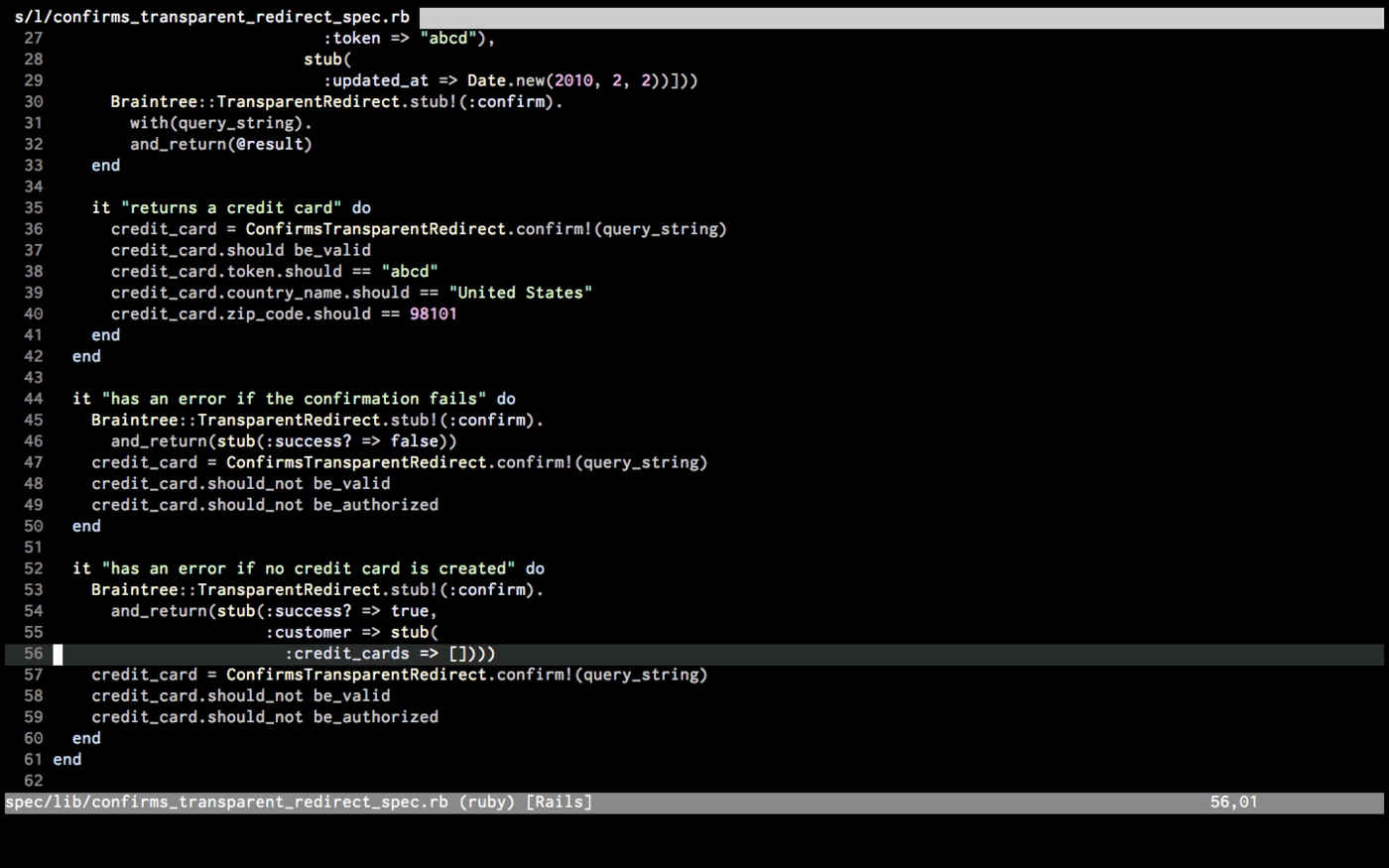Click 'ConfirmsTransparentRedirect' on line 47

(x=356, y=462)
